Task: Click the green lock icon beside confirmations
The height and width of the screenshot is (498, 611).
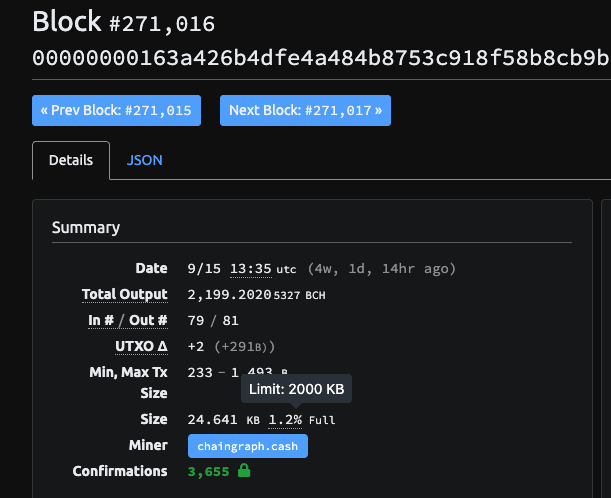Action: (x=244, y=471)
